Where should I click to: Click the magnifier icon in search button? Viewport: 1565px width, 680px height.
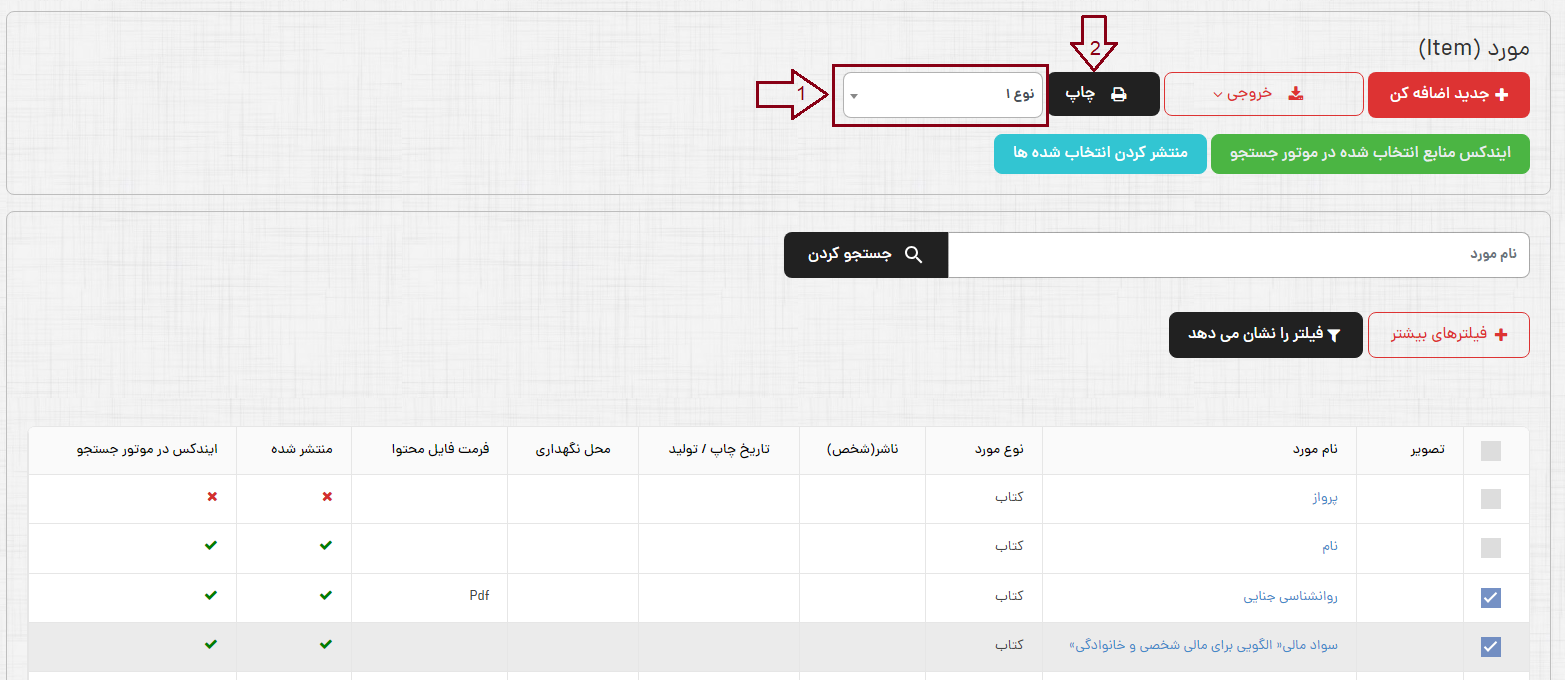click(913, 255)
